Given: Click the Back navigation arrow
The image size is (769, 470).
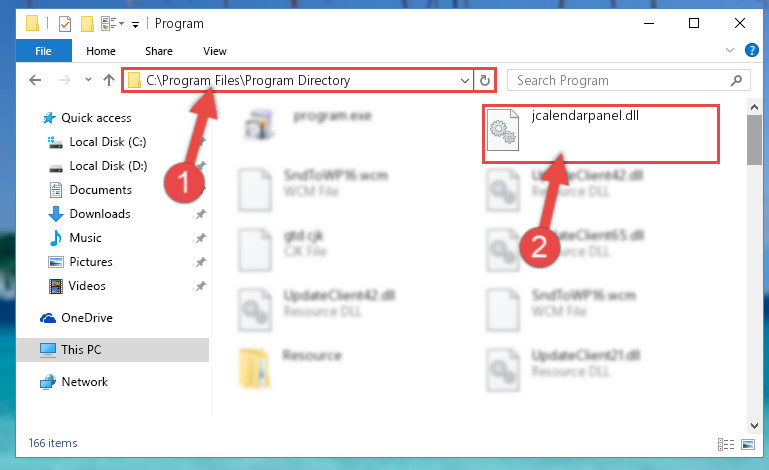Looking at the screenshot, I should 35,80.
